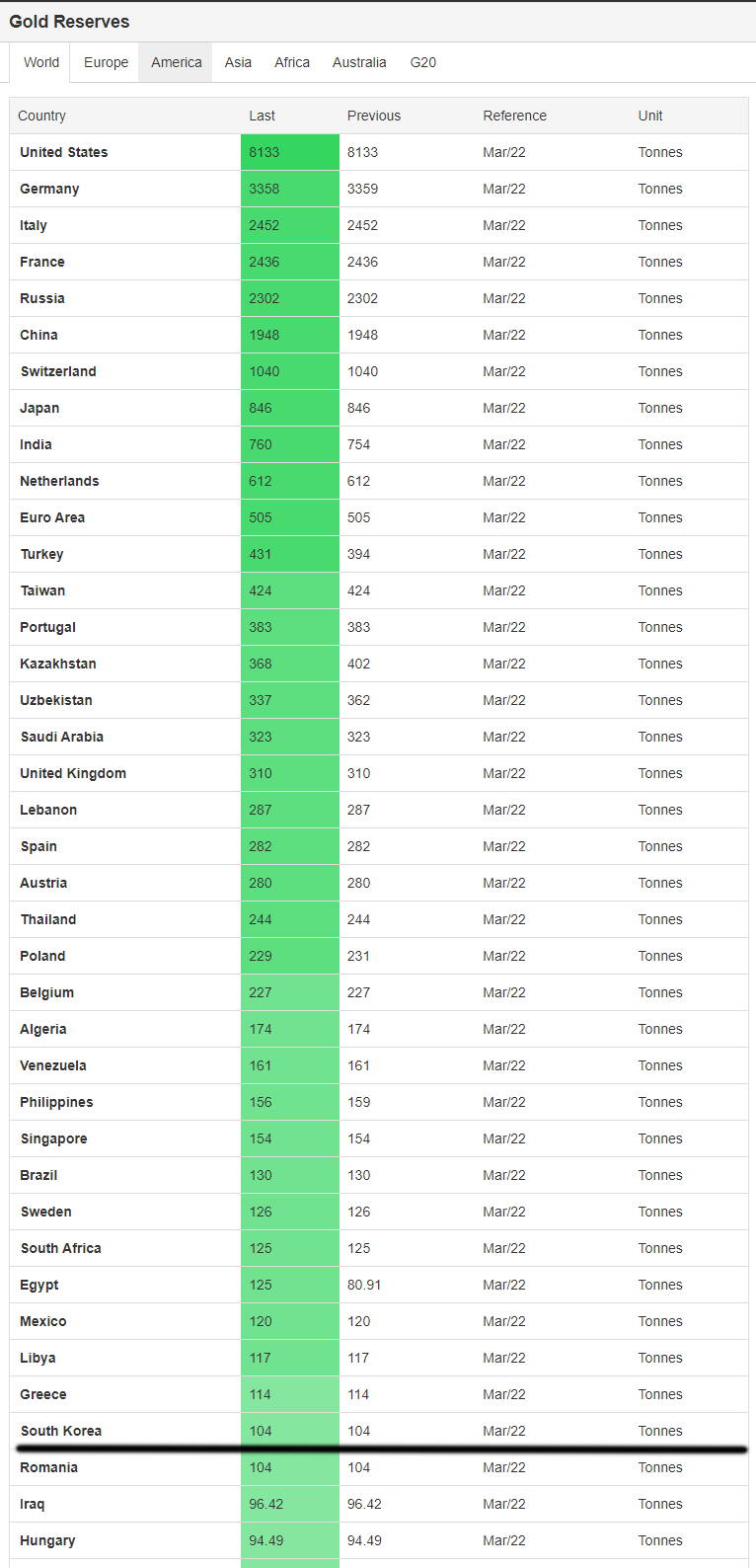The image size is (756, 1568).
Task: Sort table by the Last column header
Action: (x=262, y=116)
